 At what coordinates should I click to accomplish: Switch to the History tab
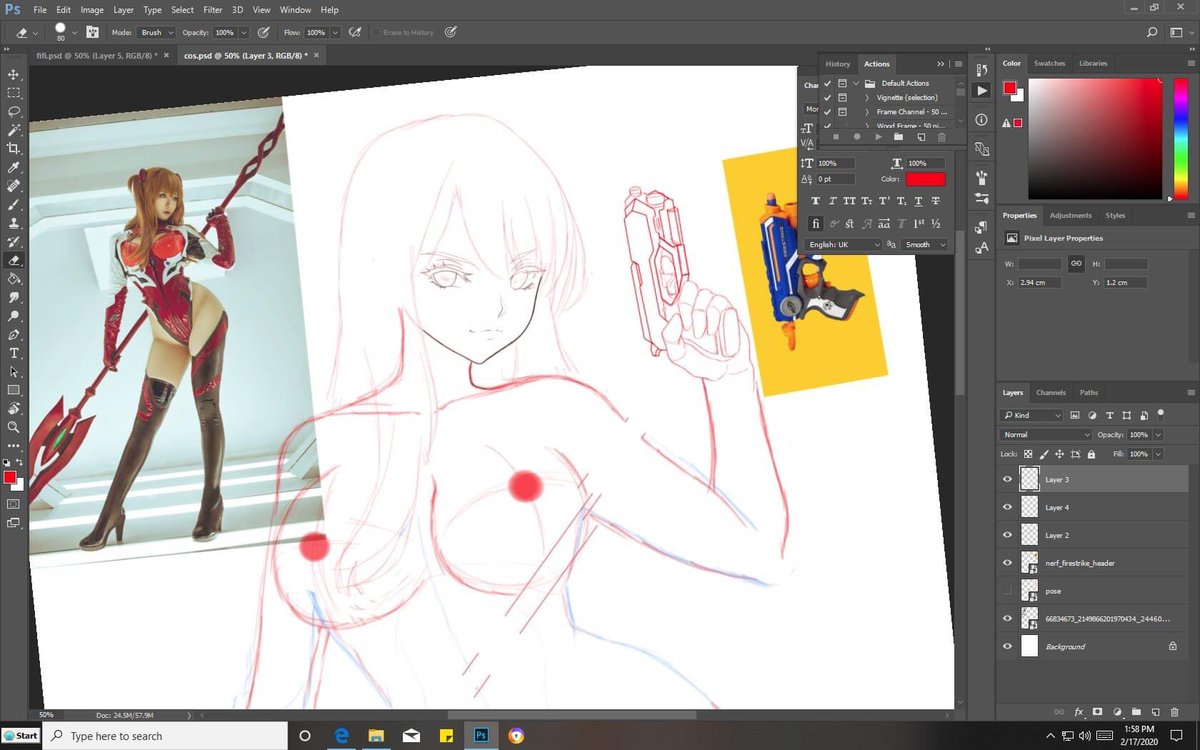click(838, 64)
